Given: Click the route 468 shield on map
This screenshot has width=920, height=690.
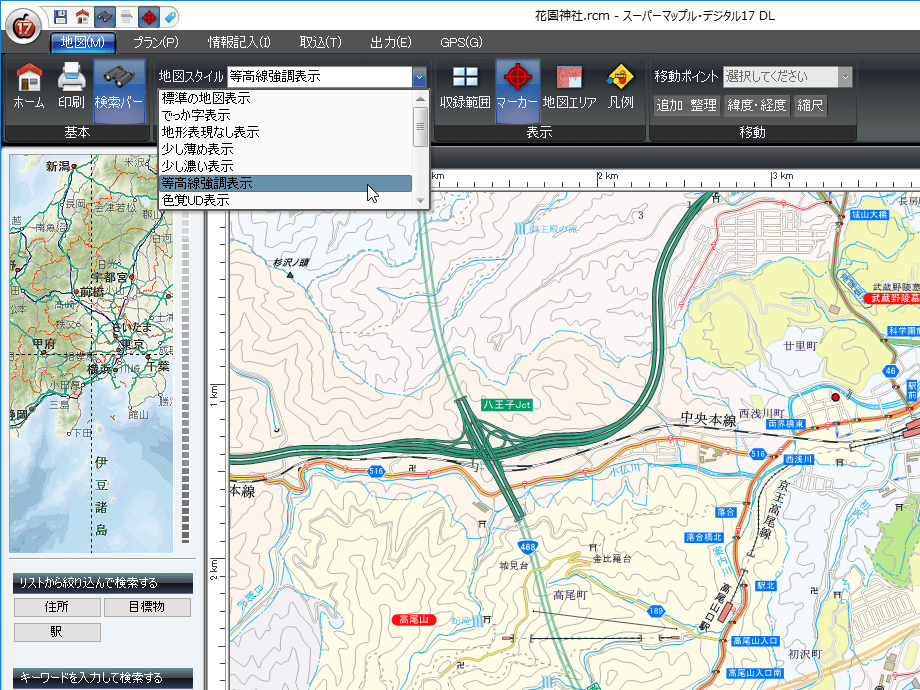Looking at the screenshot, I should click(528, 547).
